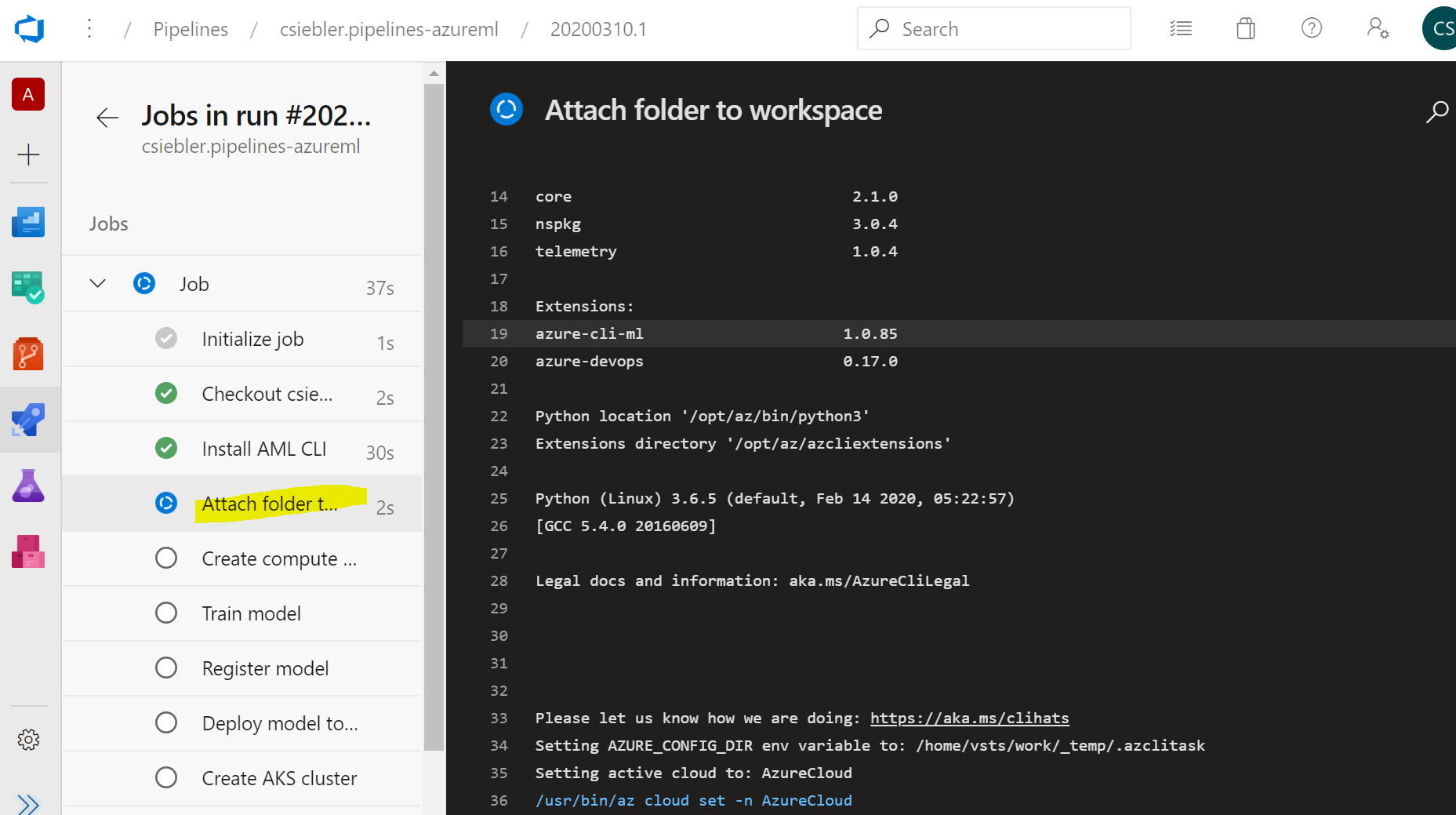The image size is (1456, 815).
Task: Click the csiebler.pipelines-azureml subtitle
Action: pos(251,147)
